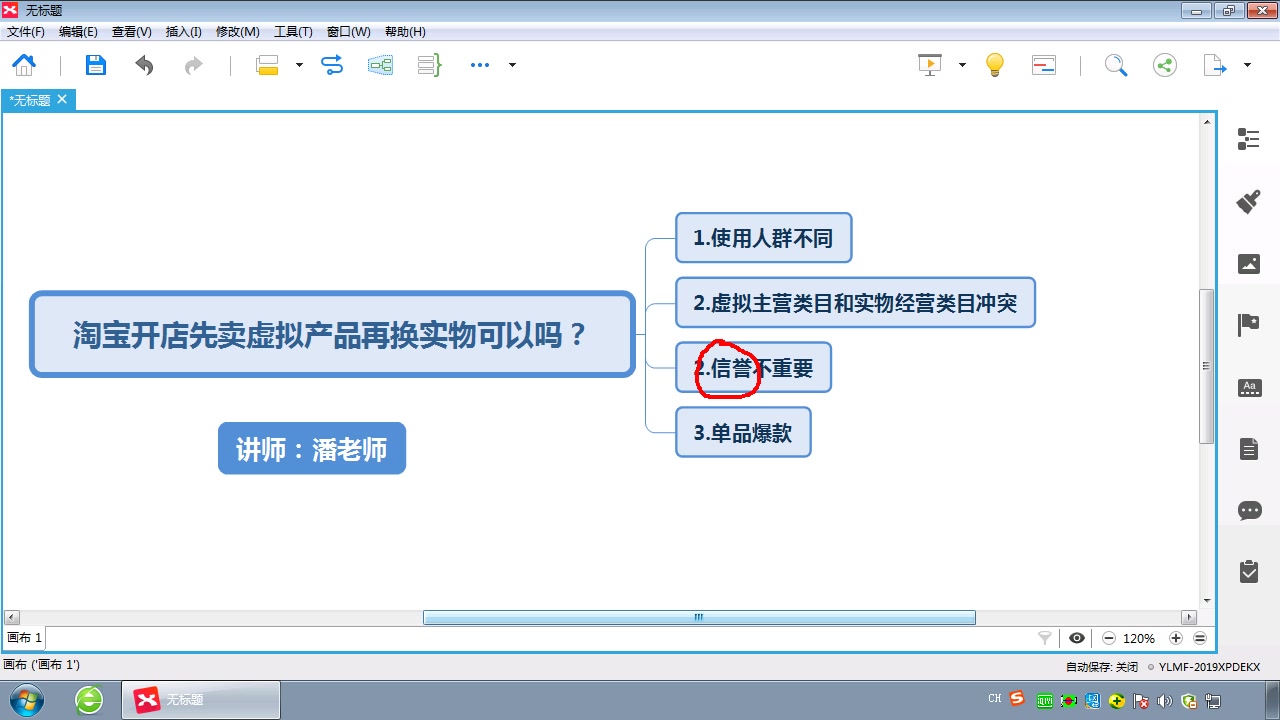1280x720 pixels.
Task: Select topic 信誉不重要
Action: pyautogui.click(x=753, y=368)
